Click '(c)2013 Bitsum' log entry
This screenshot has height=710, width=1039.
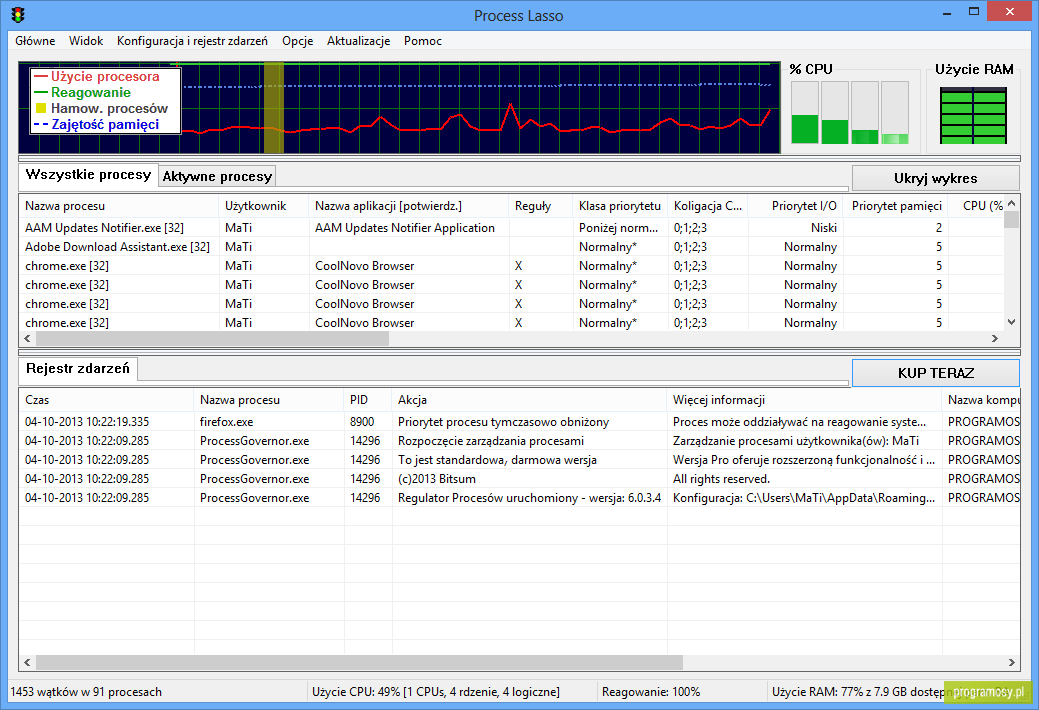click(x=437, y=479)
